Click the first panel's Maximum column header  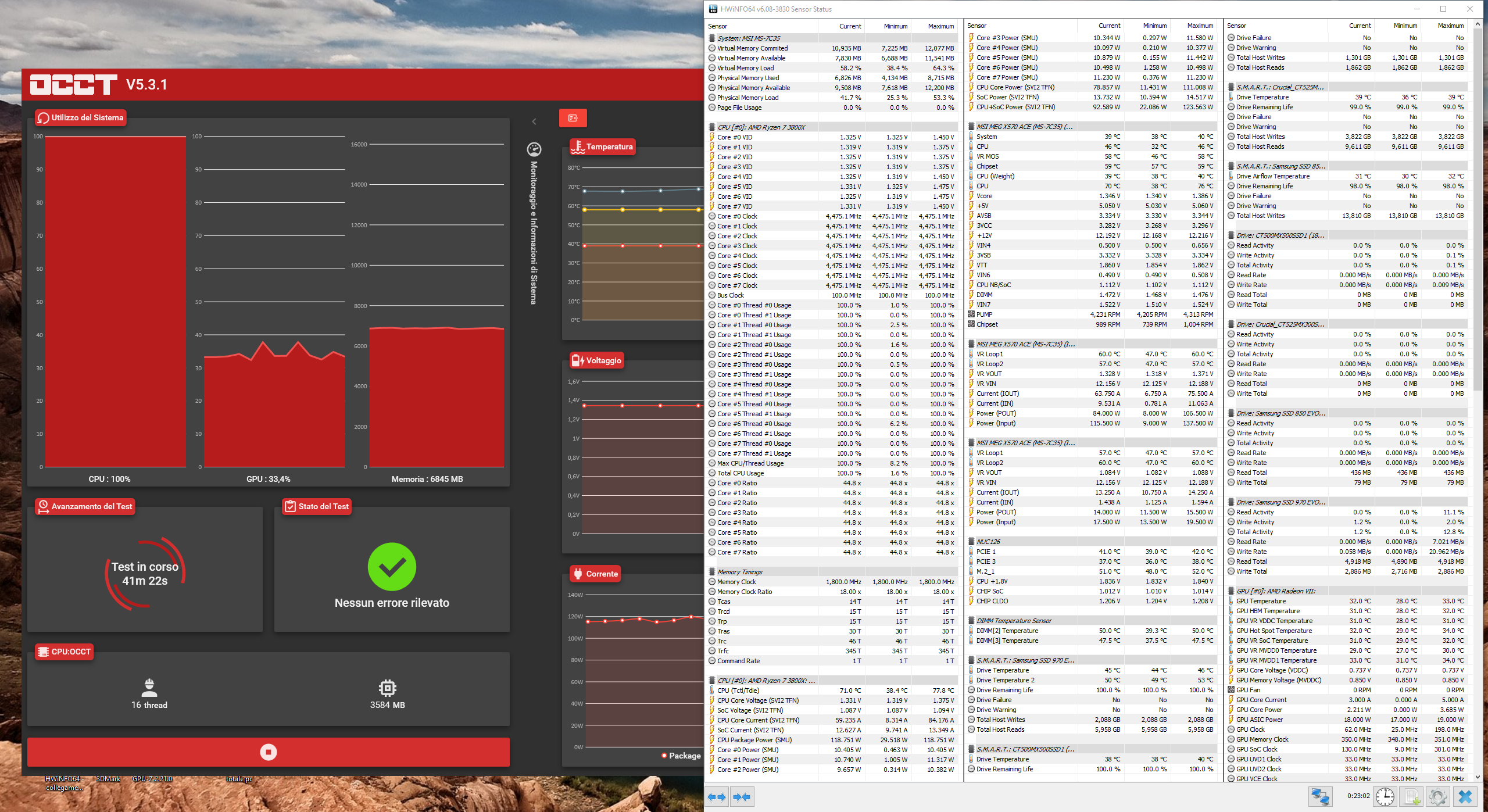(935, 26)
